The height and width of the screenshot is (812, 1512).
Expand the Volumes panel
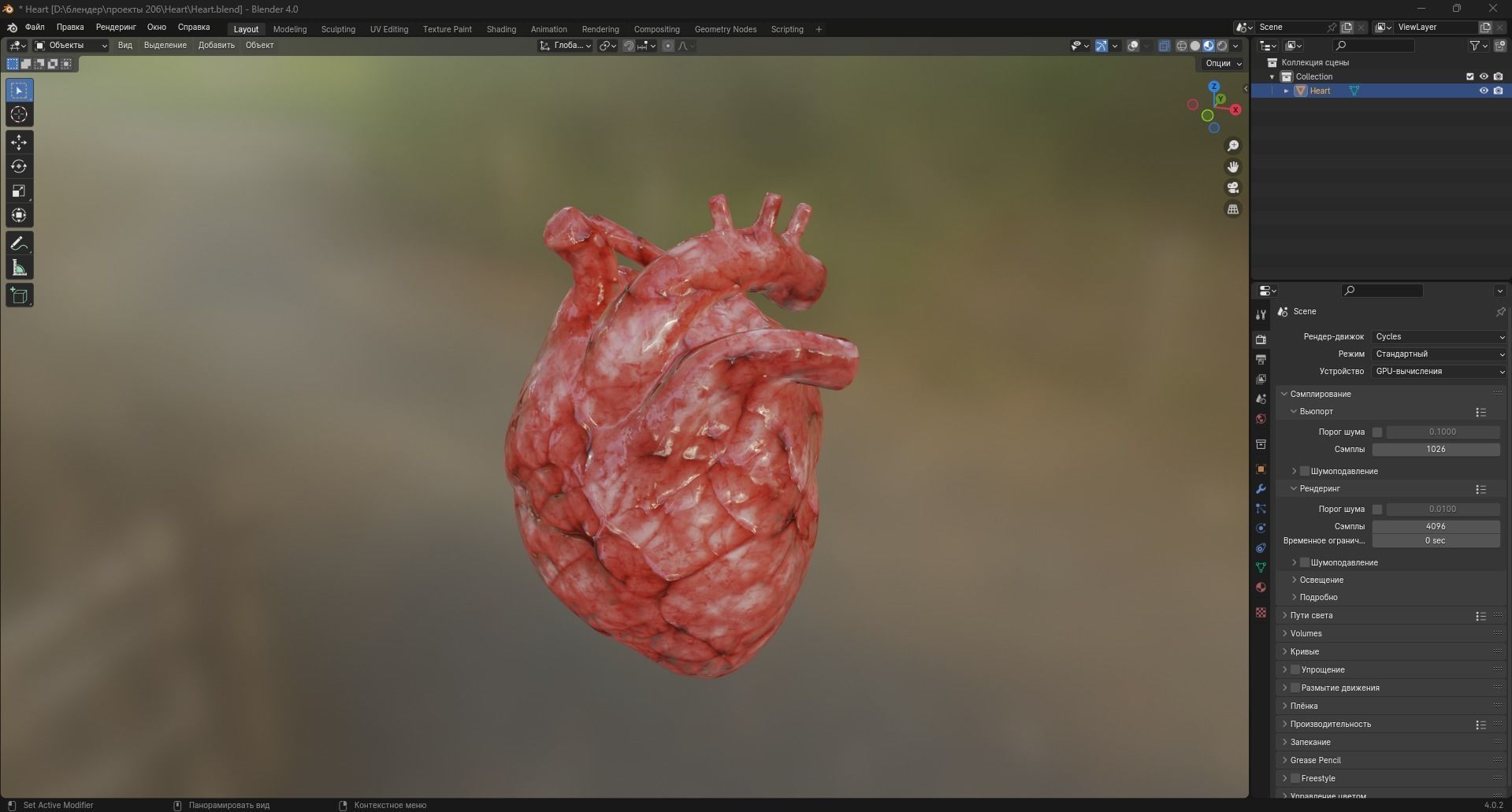[x=1306, y=633]
